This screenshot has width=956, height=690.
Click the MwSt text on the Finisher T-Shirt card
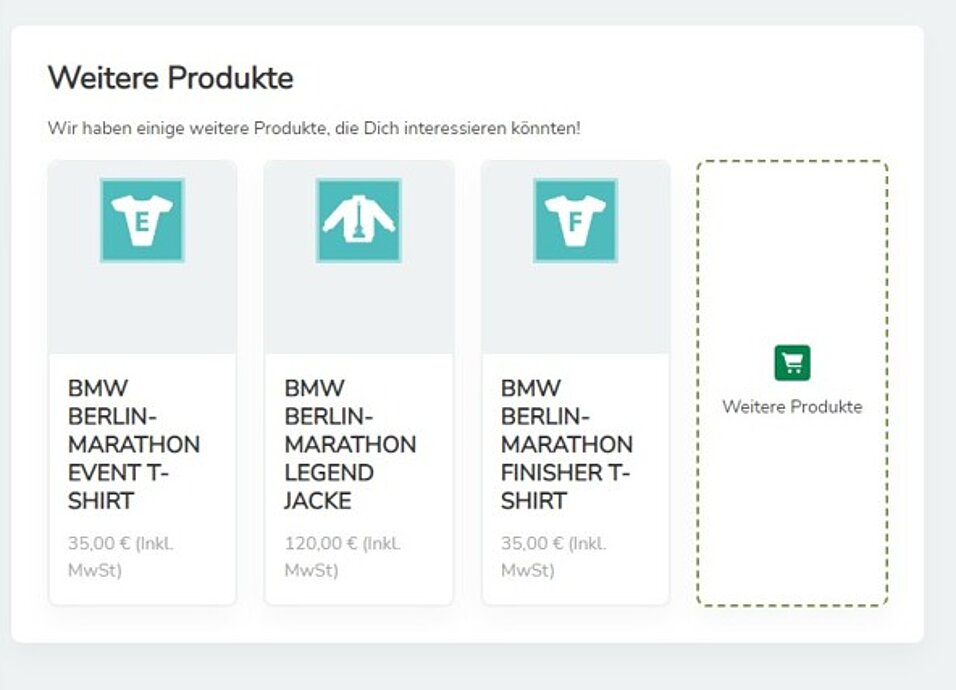pos(527,571)
